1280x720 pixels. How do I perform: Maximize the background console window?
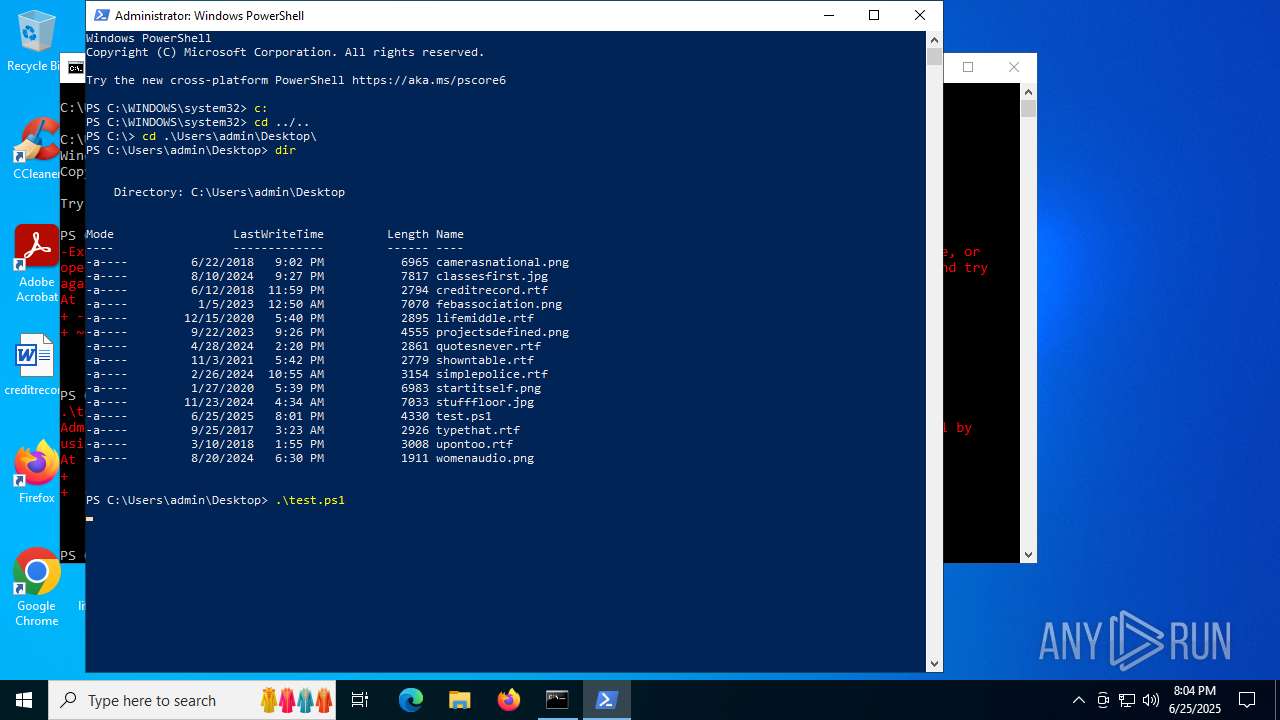(968, 67)
